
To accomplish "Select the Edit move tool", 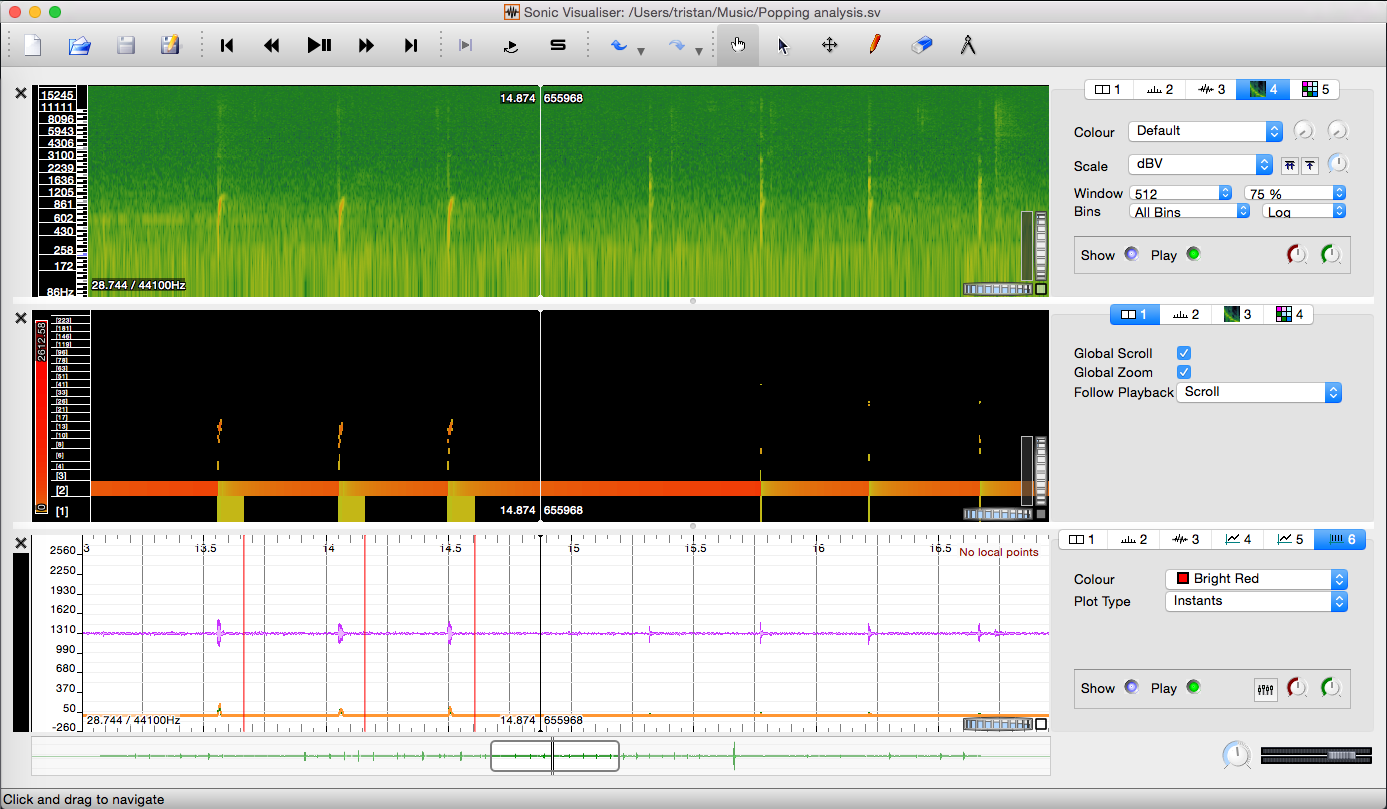I will (x=829, y=45).
